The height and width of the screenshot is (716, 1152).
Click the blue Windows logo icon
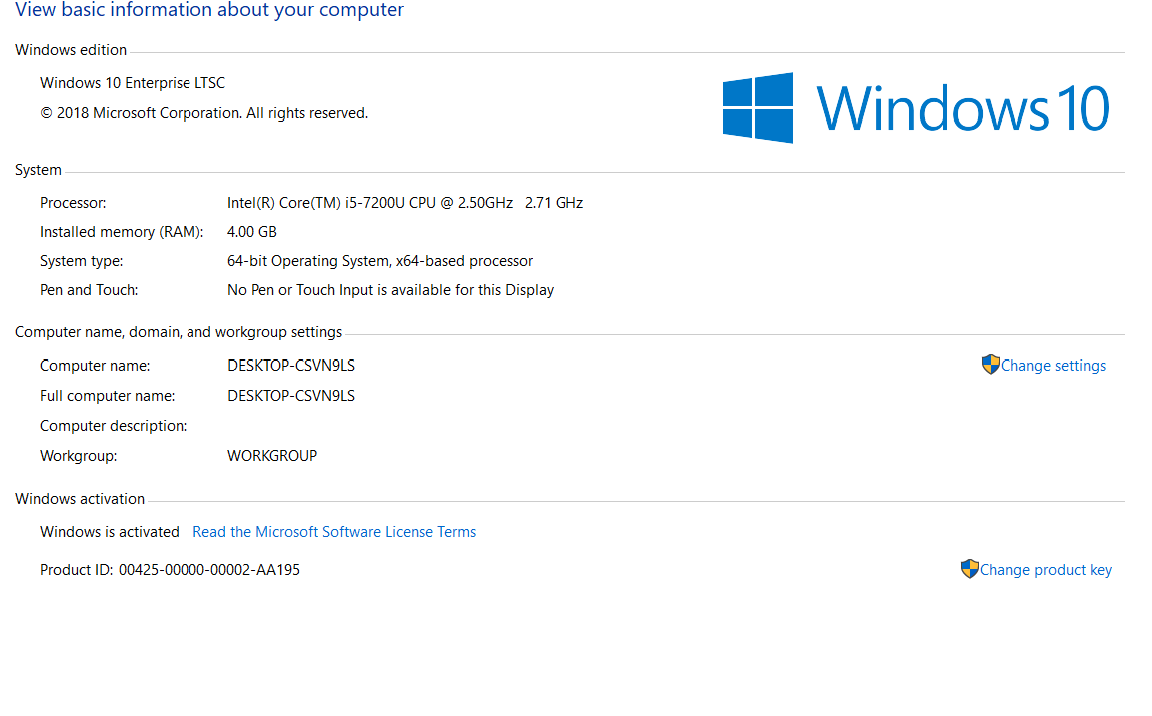pyautogui.click(x=758, y=108)
